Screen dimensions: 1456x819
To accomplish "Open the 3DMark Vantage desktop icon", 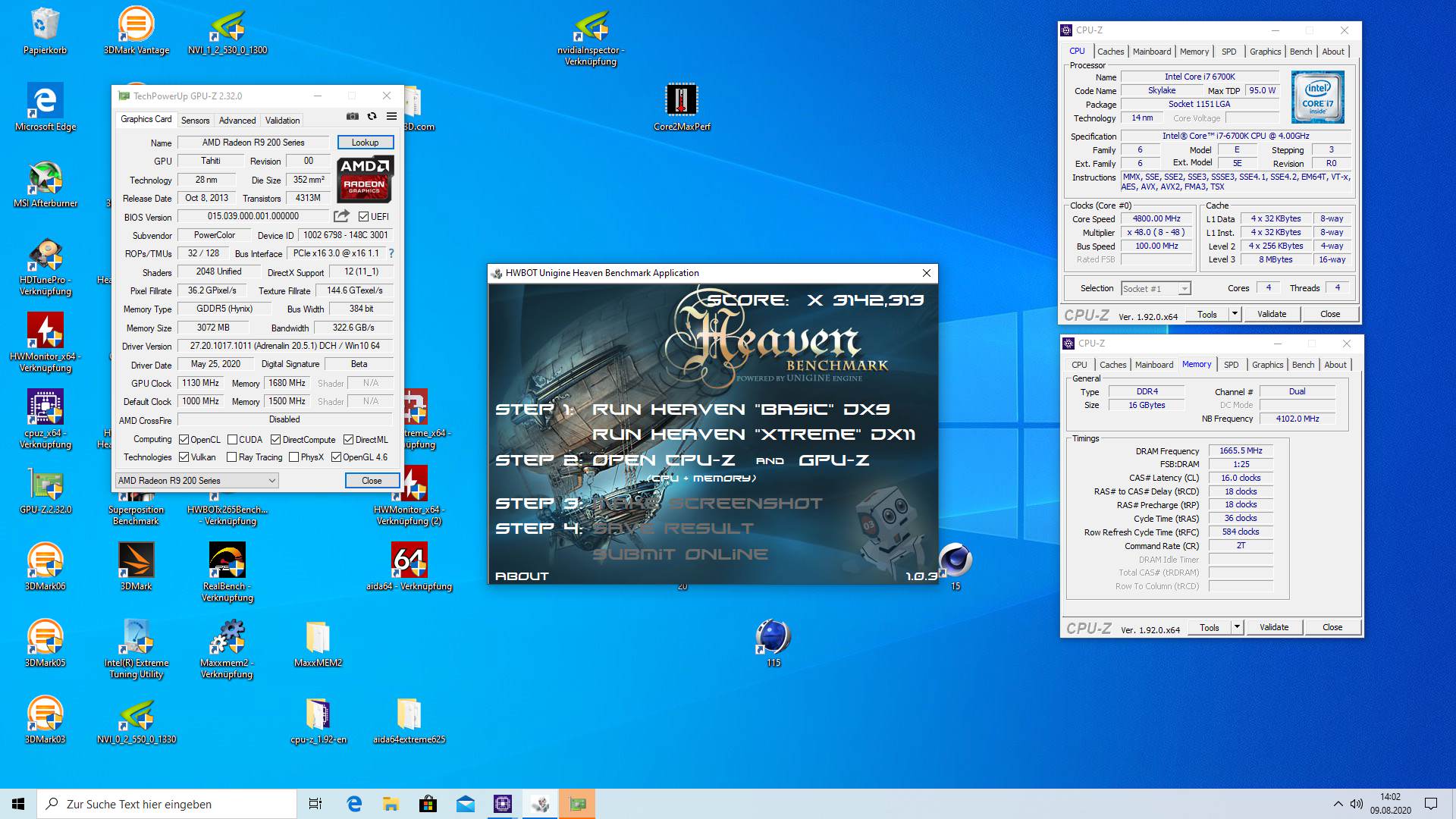I will tap(136, 30).
